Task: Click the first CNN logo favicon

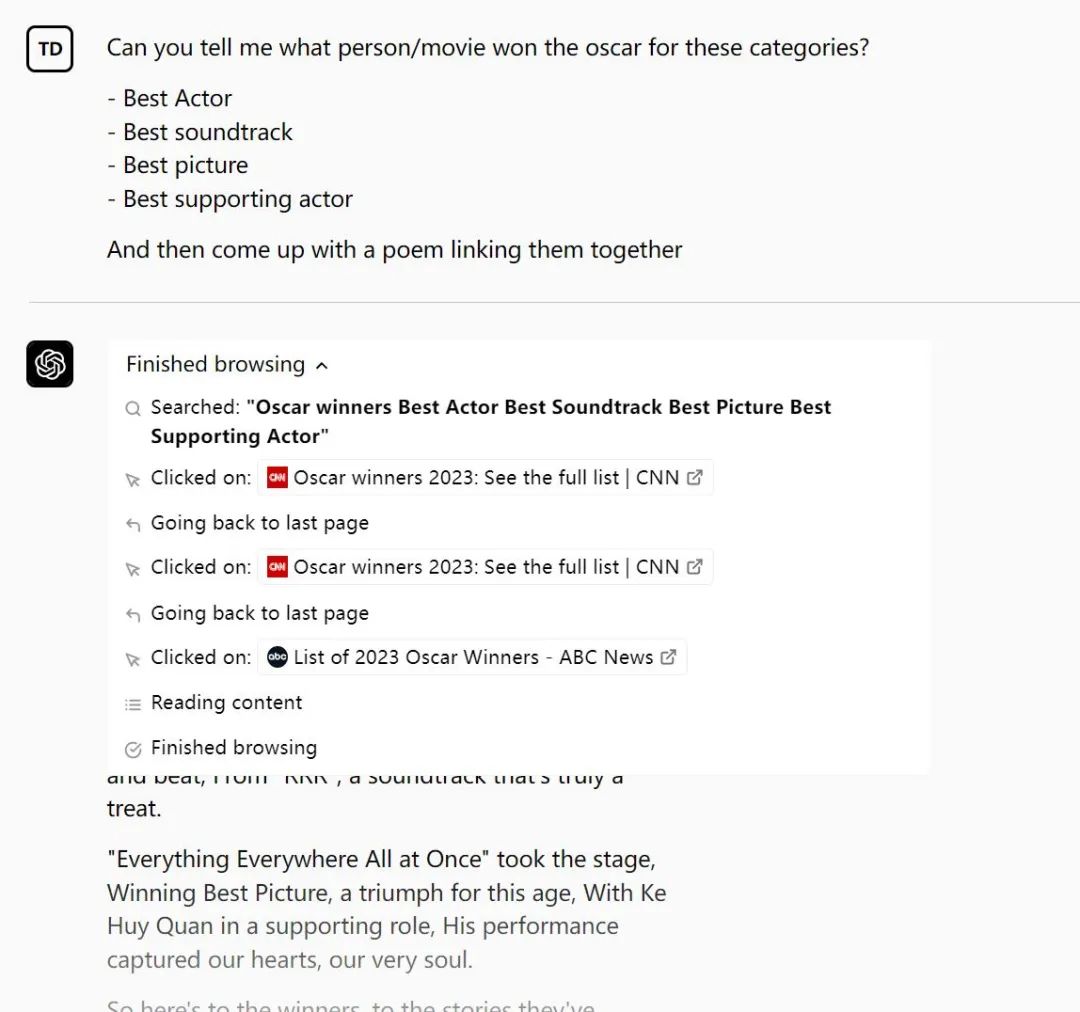Action: pyautogui.click(x=277, y=477)
